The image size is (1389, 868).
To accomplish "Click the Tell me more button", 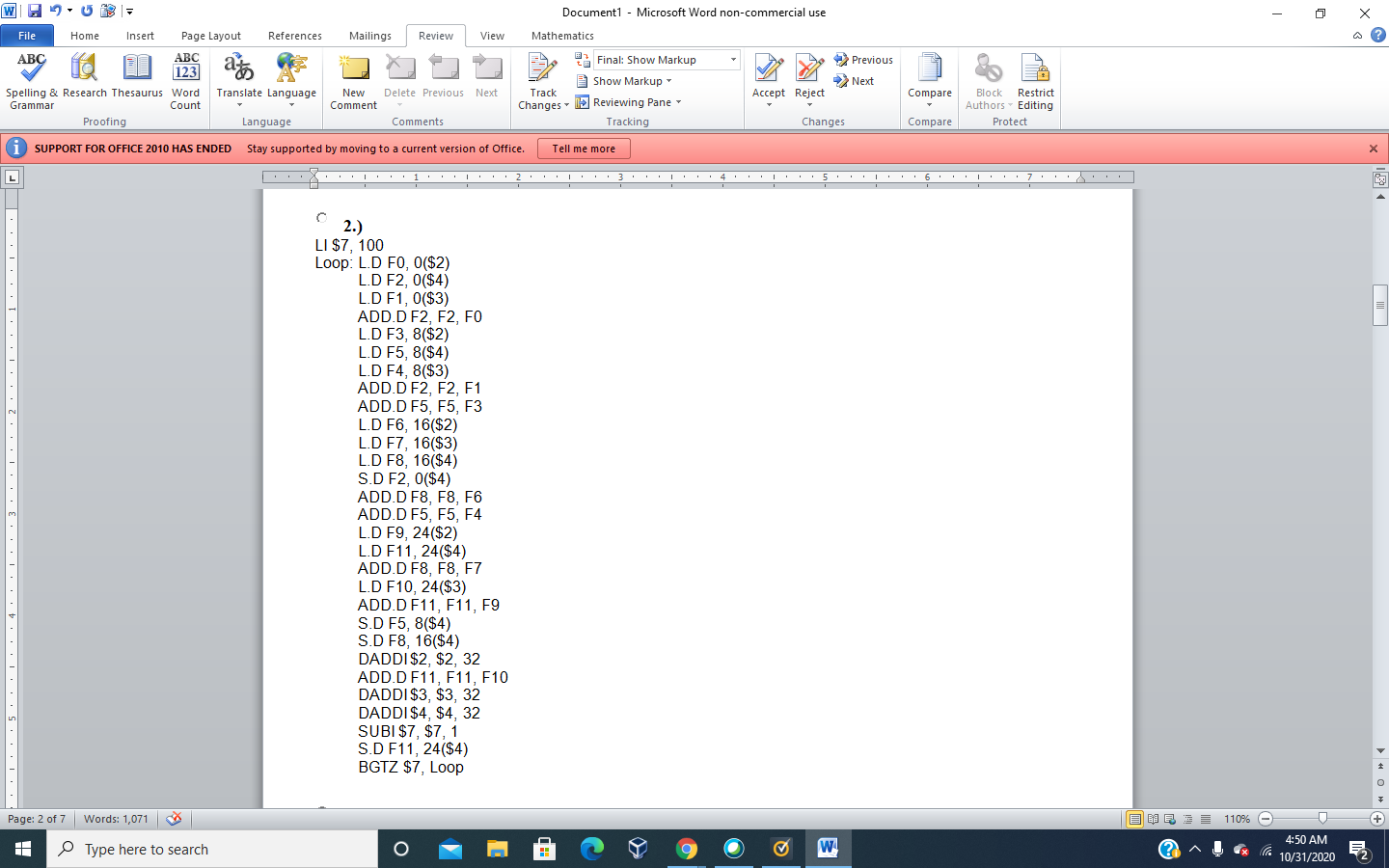I will 584,149.
